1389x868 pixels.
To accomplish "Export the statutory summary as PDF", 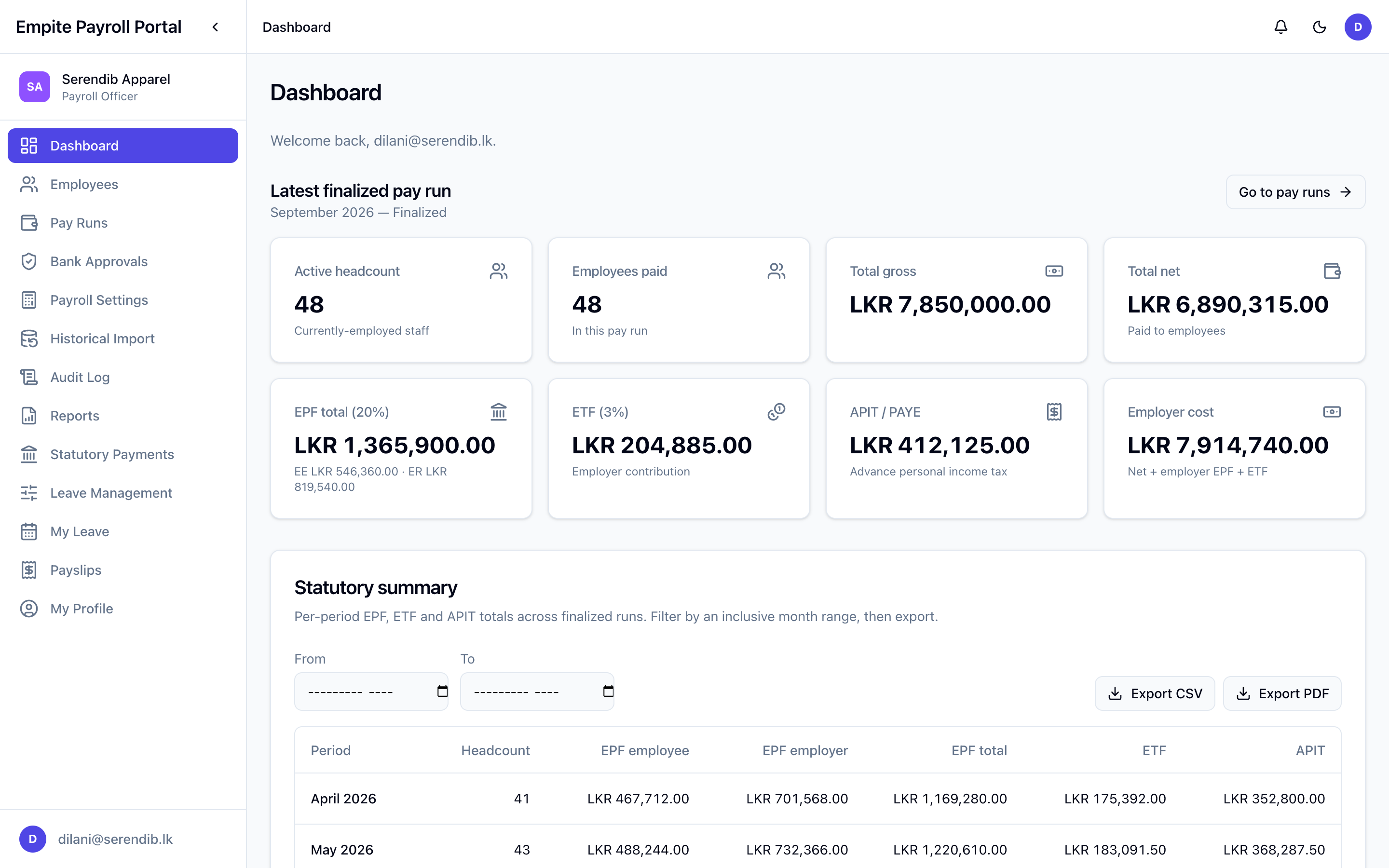I will pos(1281,693).
